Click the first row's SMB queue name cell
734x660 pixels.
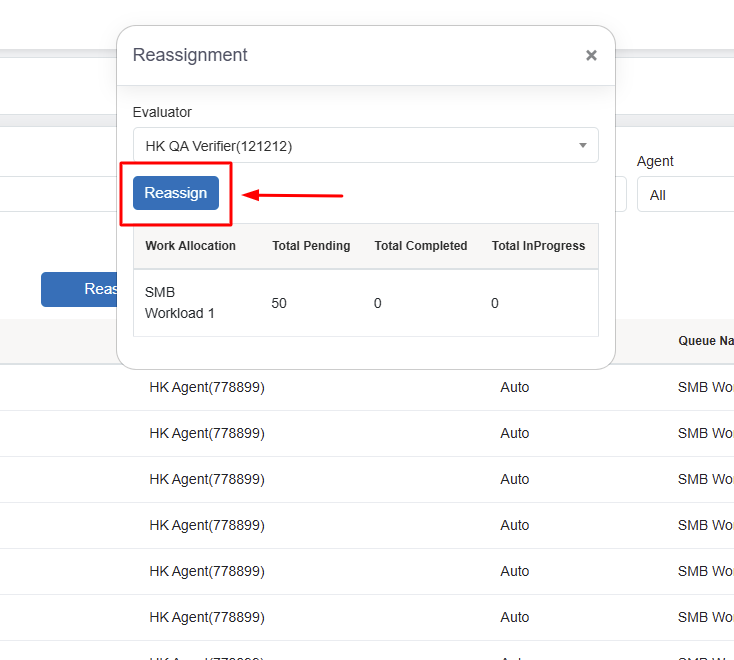705,387
